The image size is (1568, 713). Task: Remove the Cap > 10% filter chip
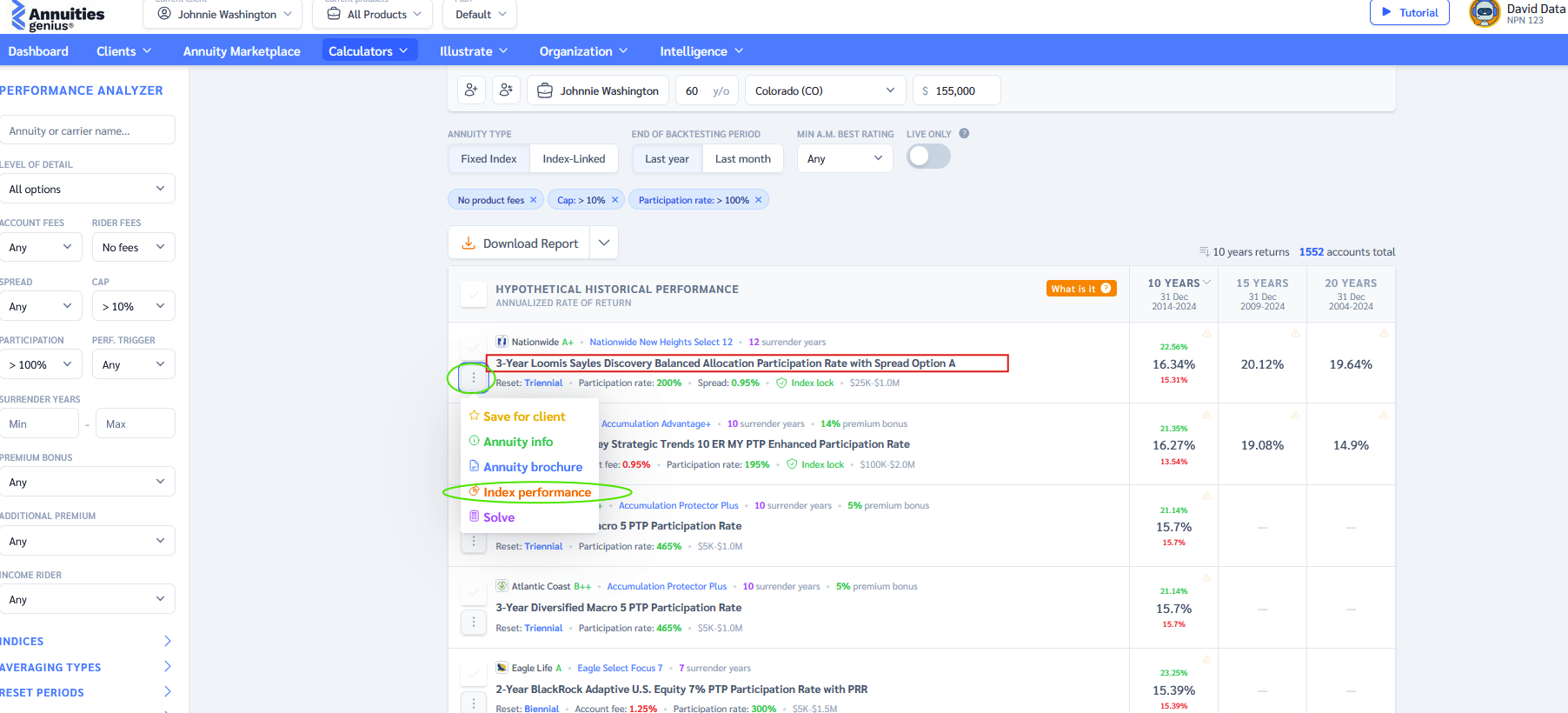point(615,200)
